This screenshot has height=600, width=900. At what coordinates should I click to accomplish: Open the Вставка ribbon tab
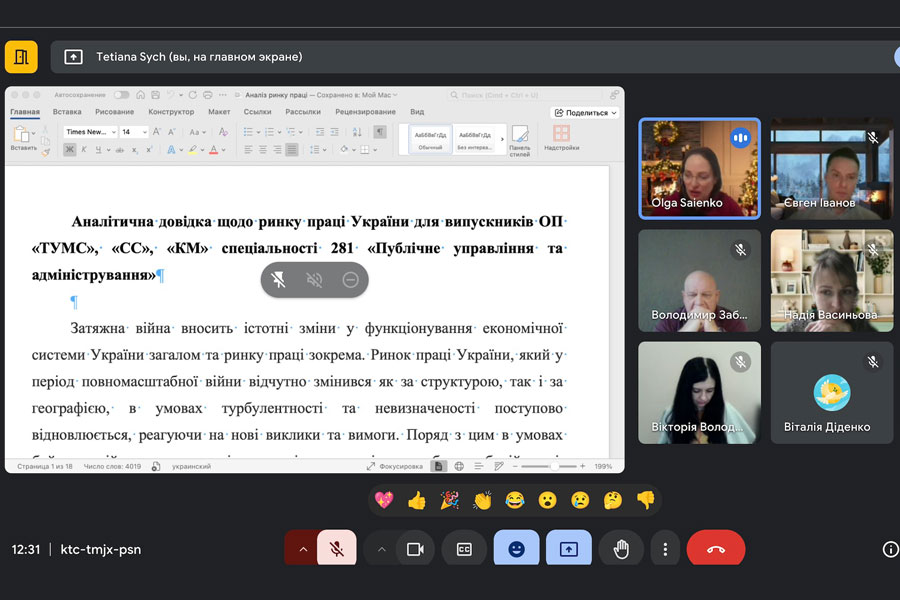[x=67, y=112]
